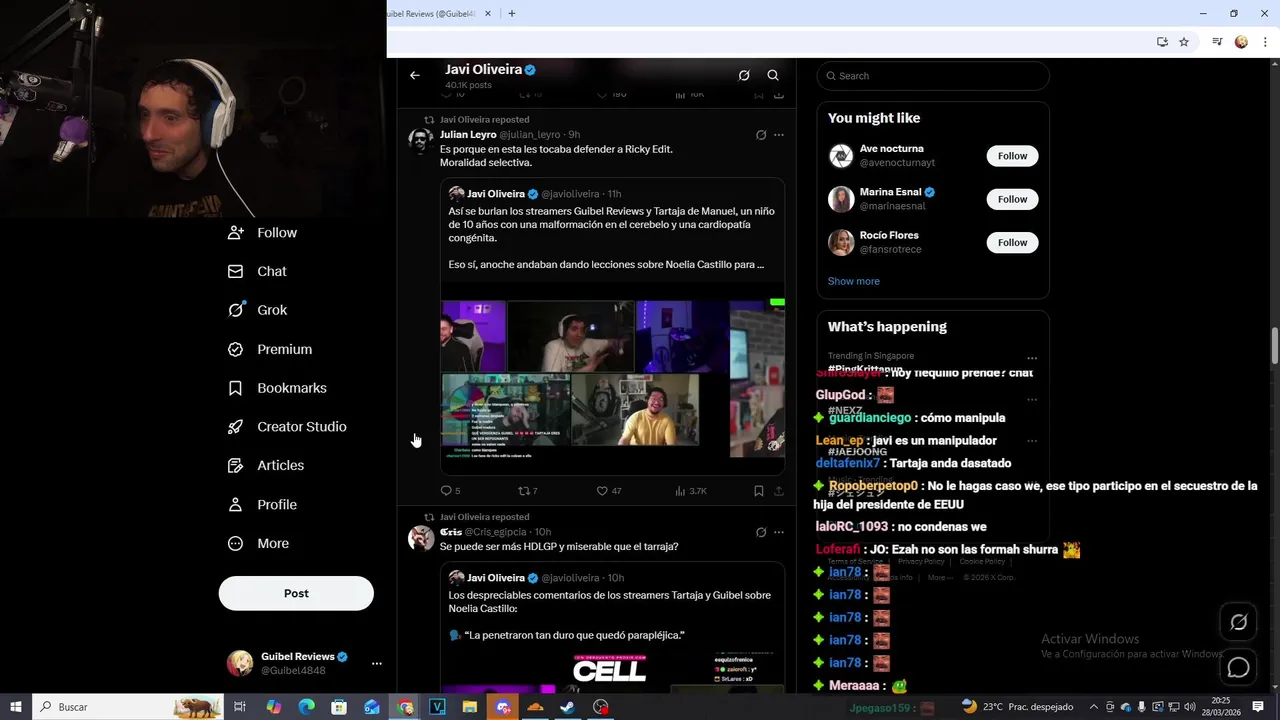Open the floating messages button at bottom right
Image resolution: width=1280 pixels, height=720 pixels.
pos(1238,667)
